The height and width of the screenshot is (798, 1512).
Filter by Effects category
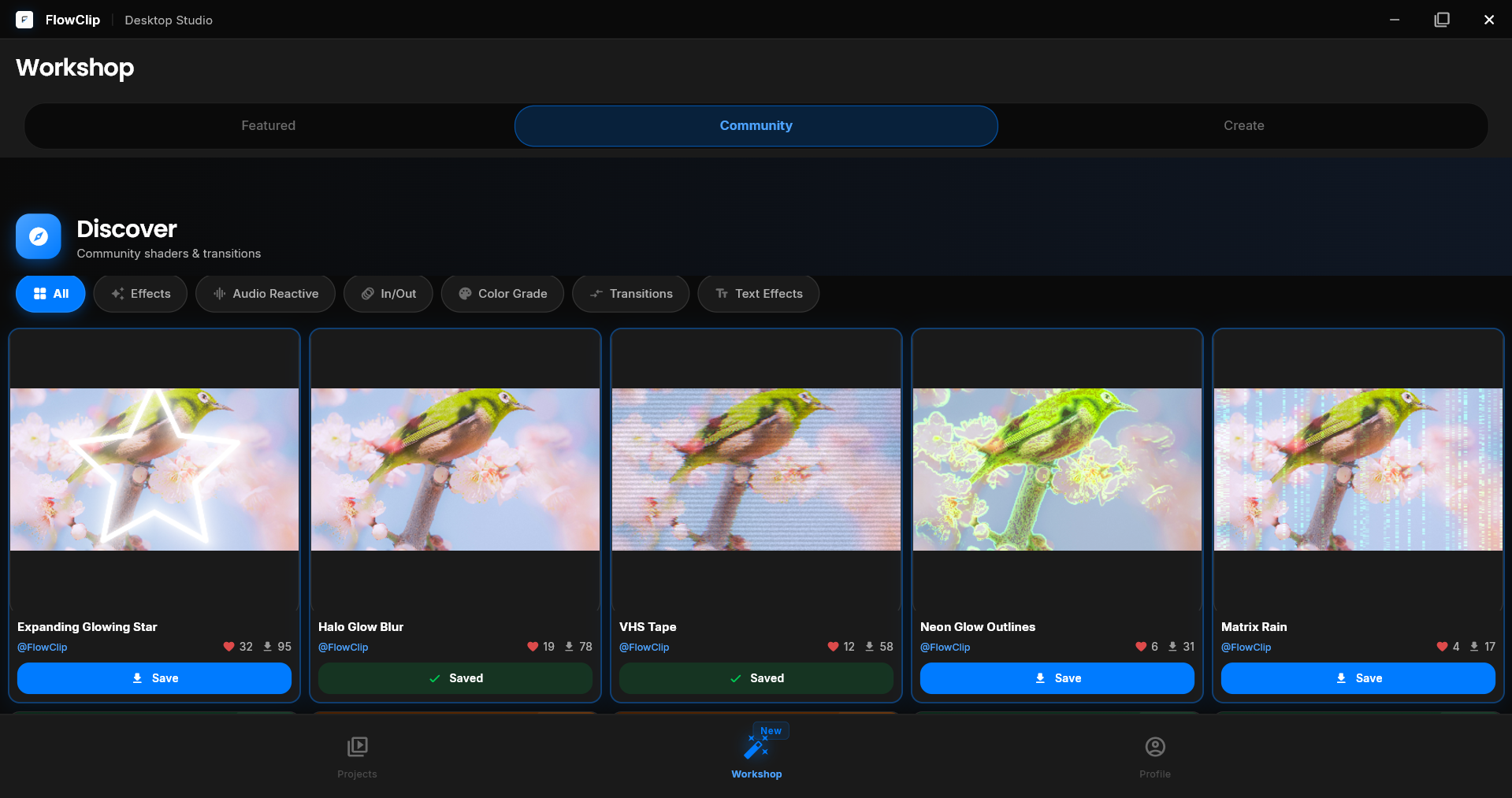140,294
